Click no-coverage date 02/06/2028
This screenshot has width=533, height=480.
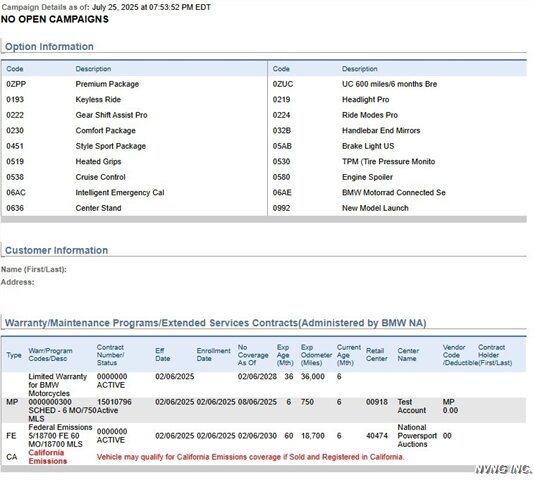click(257, 377)
